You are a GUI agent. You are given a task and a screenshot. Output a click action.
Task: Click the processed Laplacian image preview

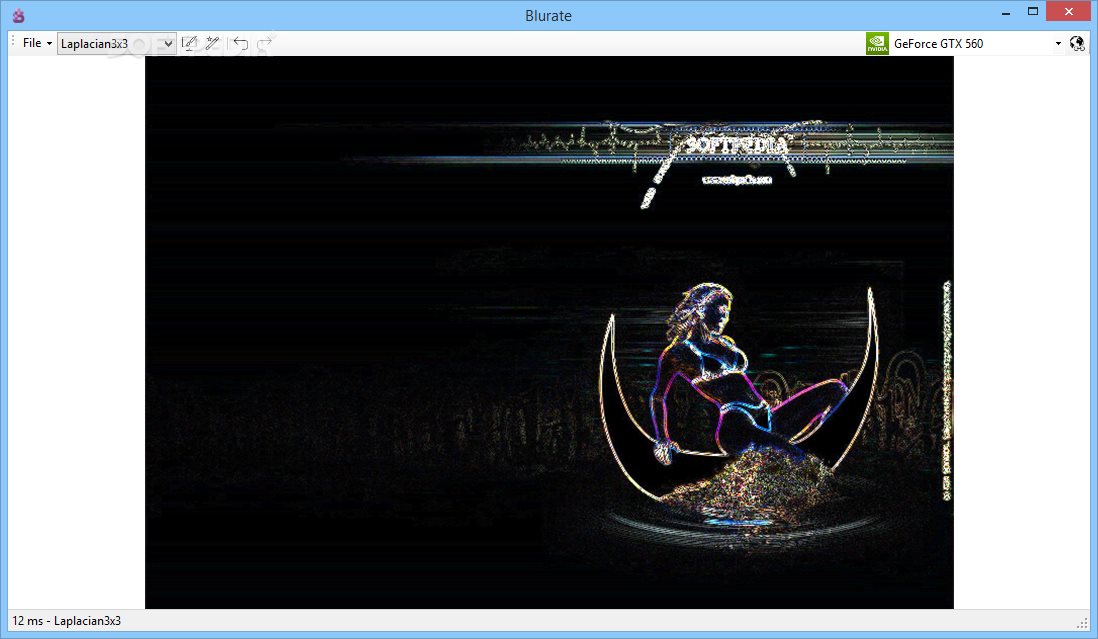pos(549,332)
